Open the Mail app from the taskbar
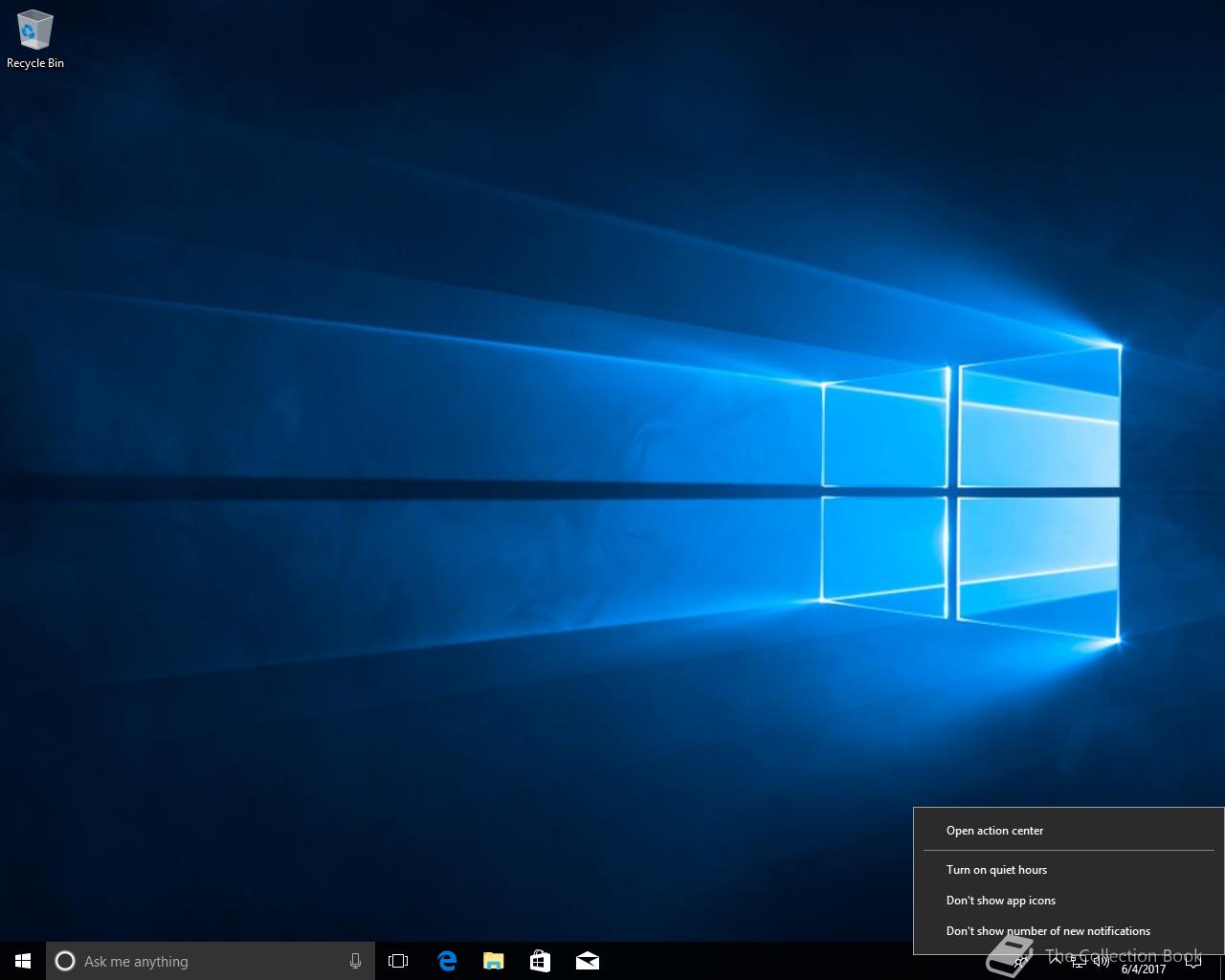1225x980 pixels. click(x=588, y=961)
